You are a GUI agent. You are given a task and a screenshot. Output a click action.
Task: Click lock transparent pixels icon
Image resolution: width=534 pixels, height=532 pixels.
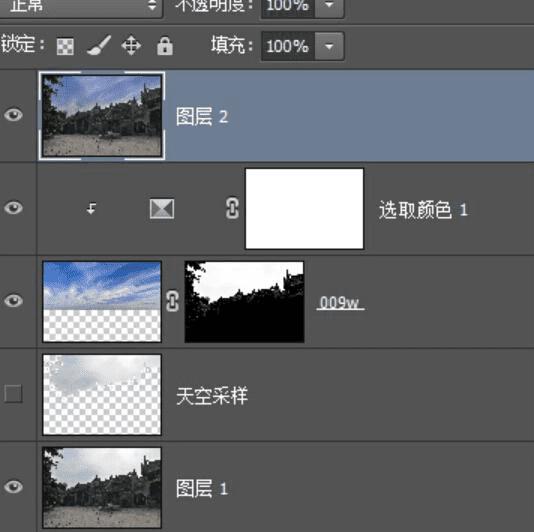[65, 46]
